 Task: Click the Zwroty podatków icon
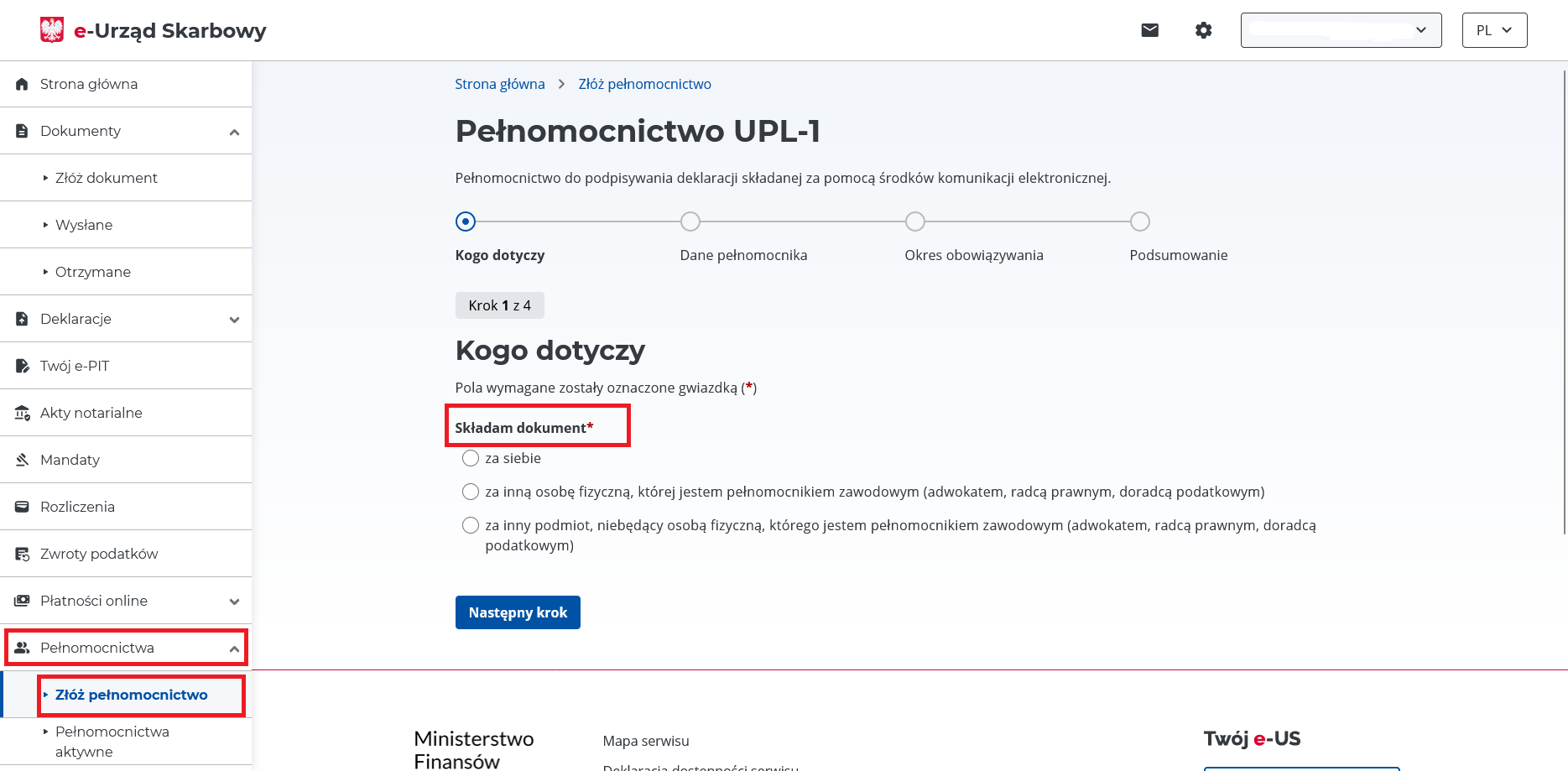click(23, 554)
